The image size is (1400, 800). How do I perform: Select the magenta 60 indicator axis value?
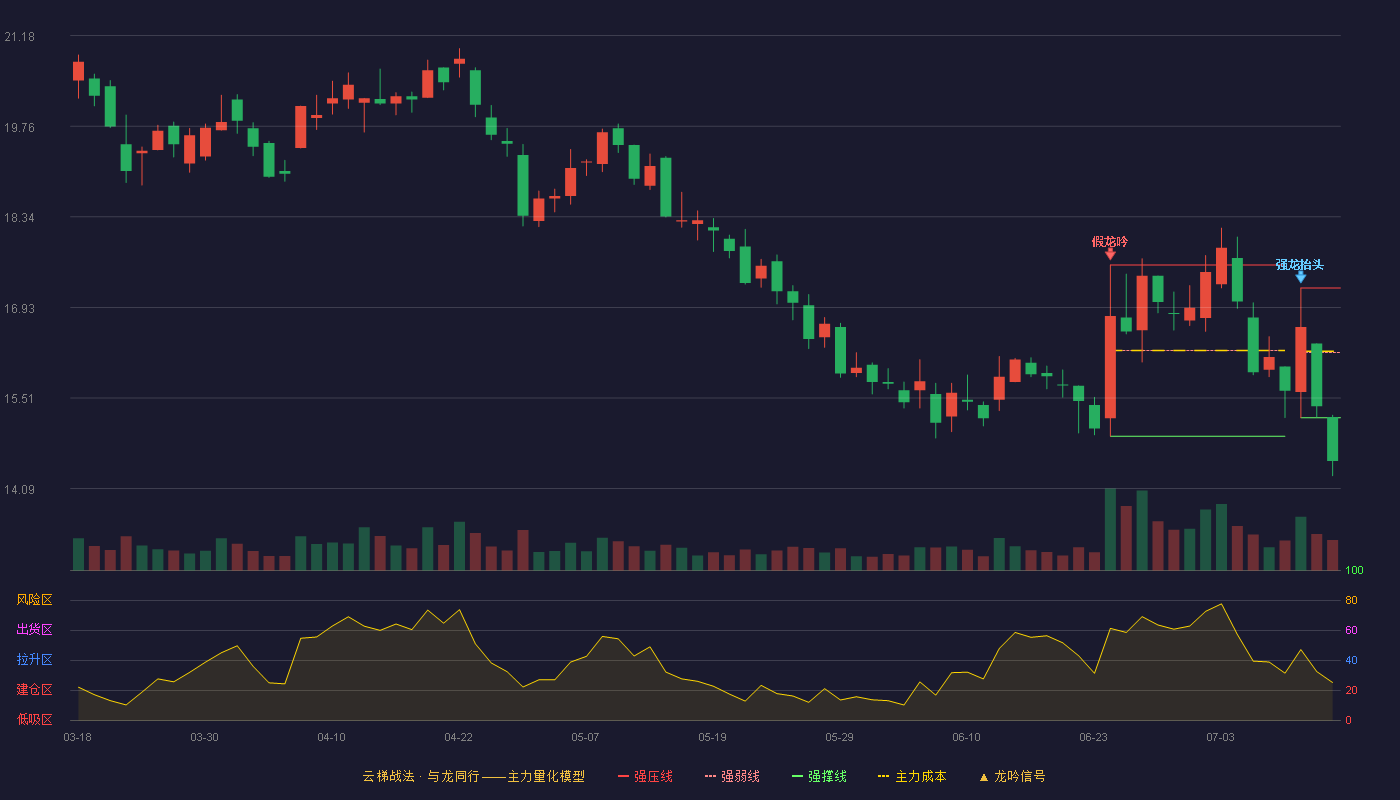tap(1351, 630)
